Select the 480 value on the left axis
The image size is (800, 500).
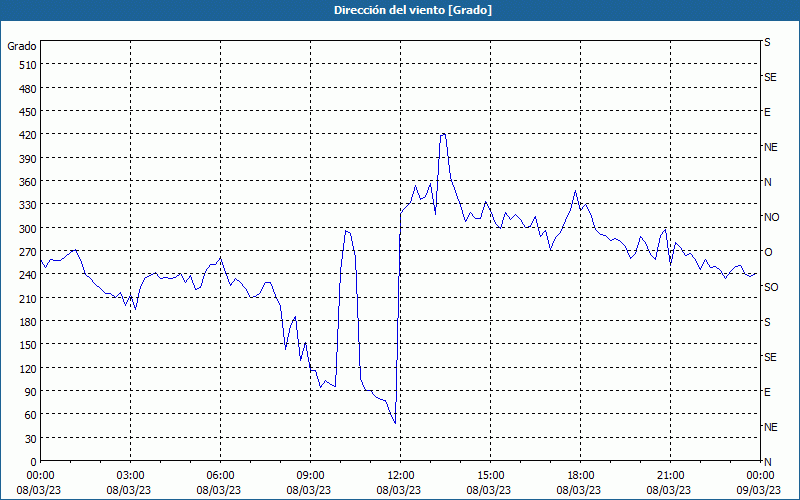(28, 89)
